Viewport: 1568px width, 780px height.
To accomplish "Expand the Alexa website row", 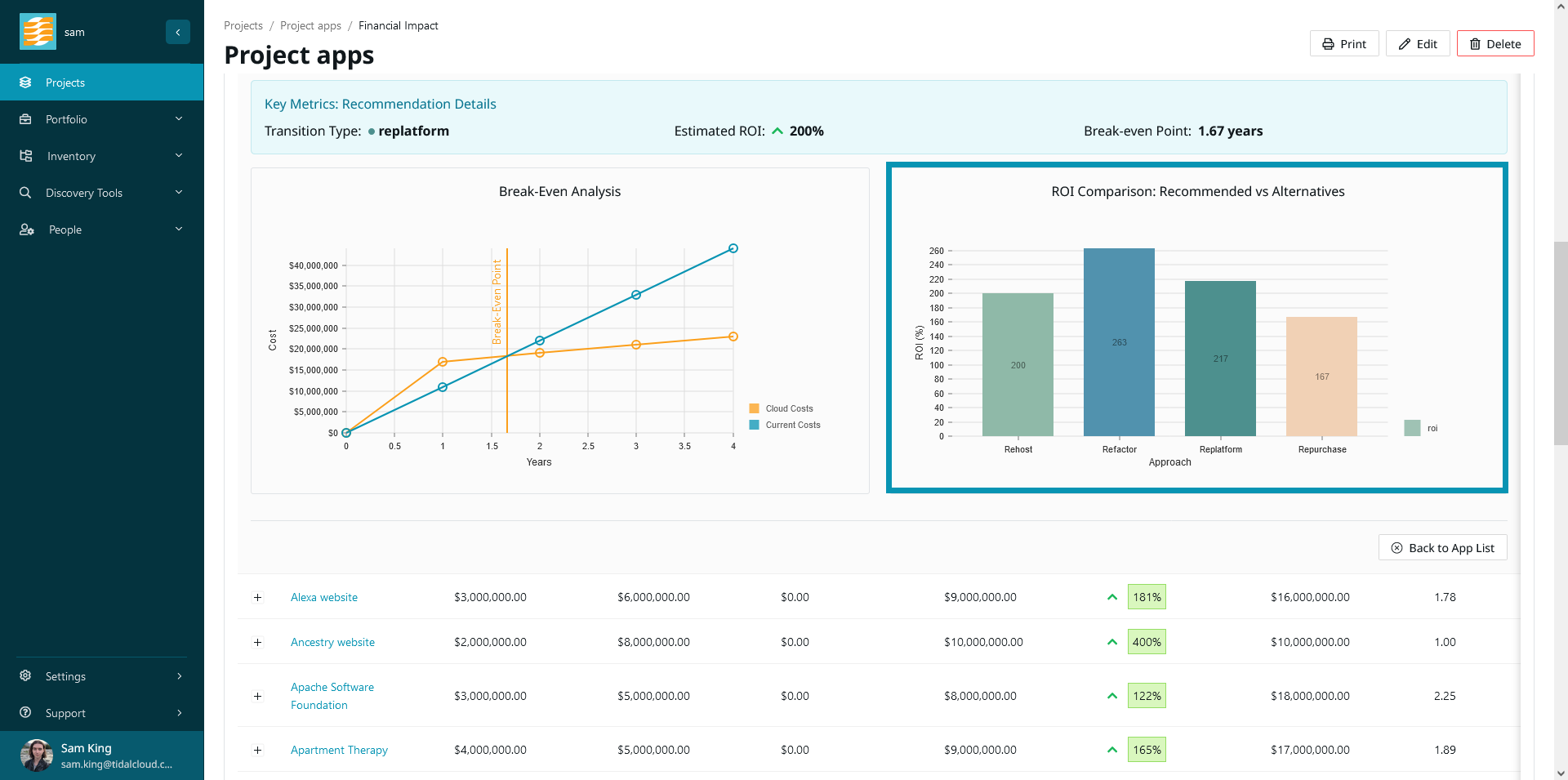I will pos(257,597).
